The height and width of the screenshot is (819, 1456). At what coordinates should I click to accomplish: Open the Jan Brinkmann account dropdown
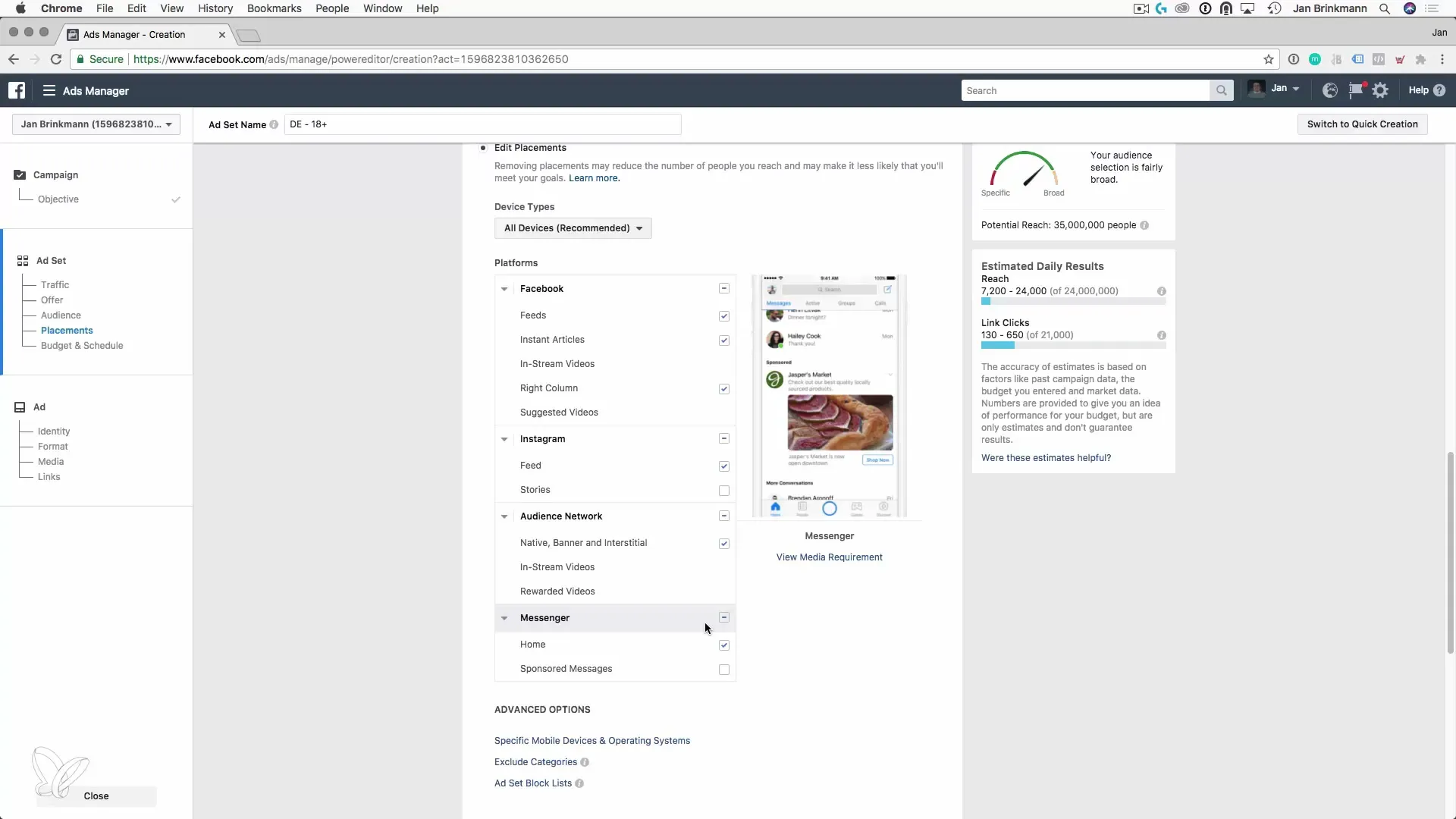[96, 124]
